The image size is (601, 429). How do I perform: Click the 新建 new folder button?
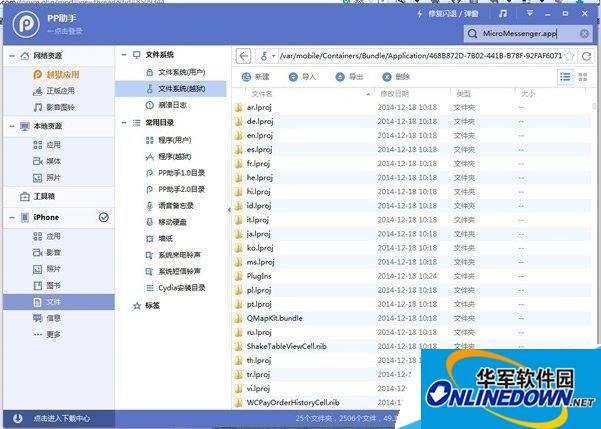point(256,77)
